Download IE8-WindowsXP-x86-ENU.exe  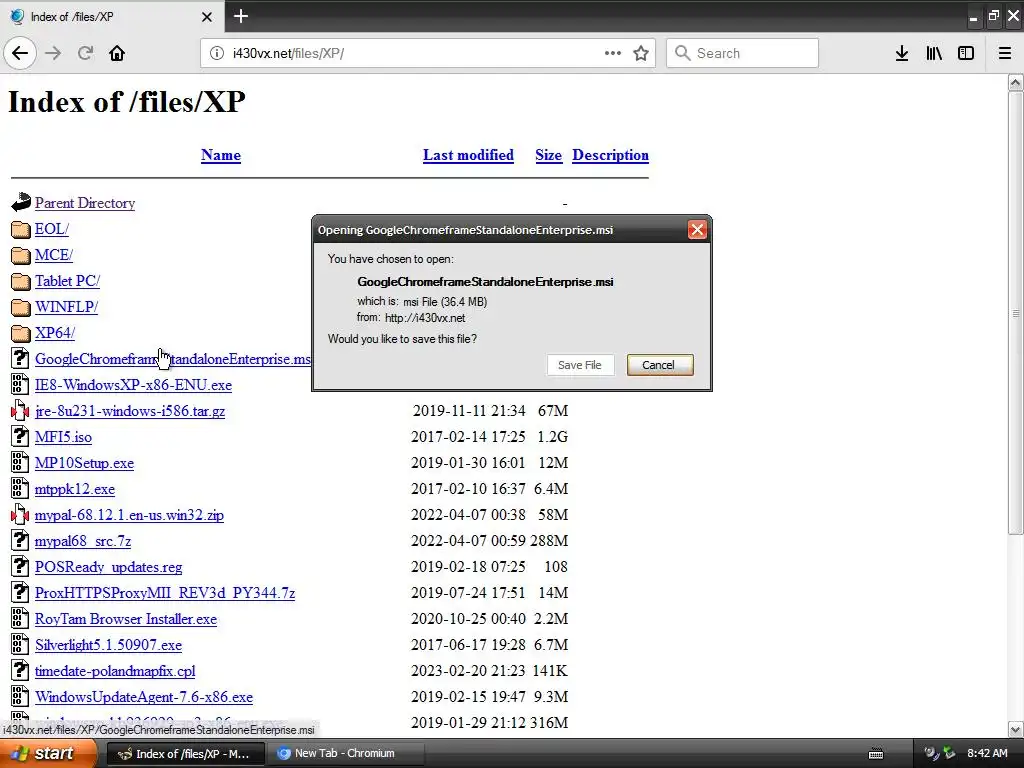[x=133, y=385]
